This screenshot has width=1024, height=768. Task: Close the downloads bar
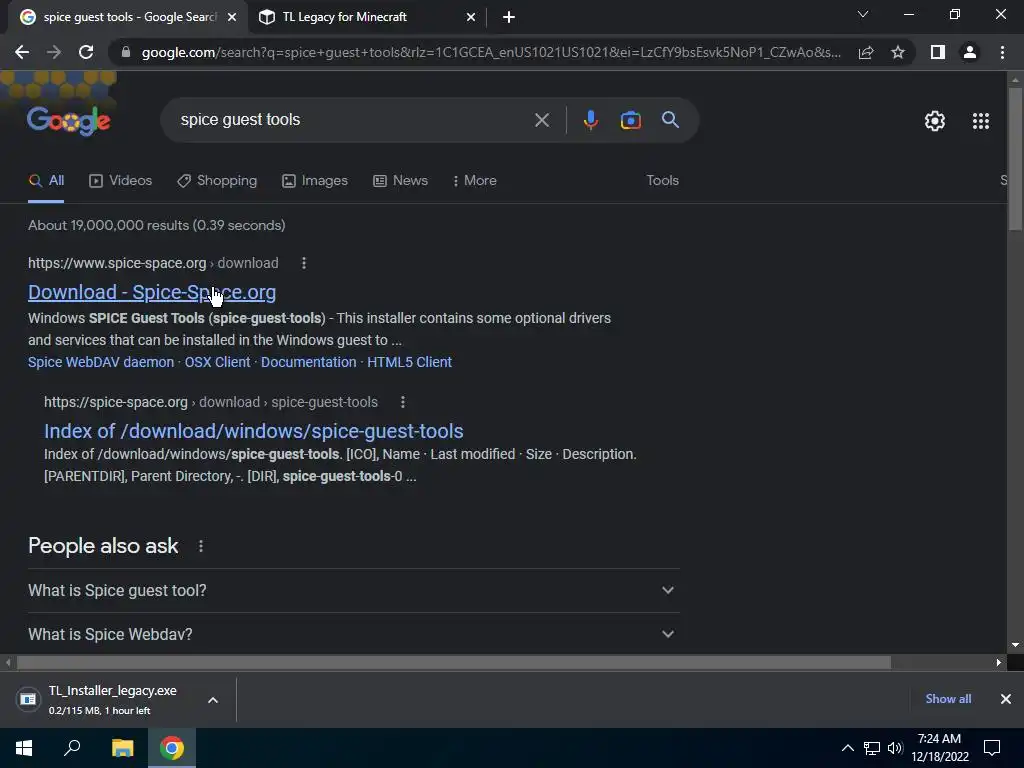coord(1006,699)
